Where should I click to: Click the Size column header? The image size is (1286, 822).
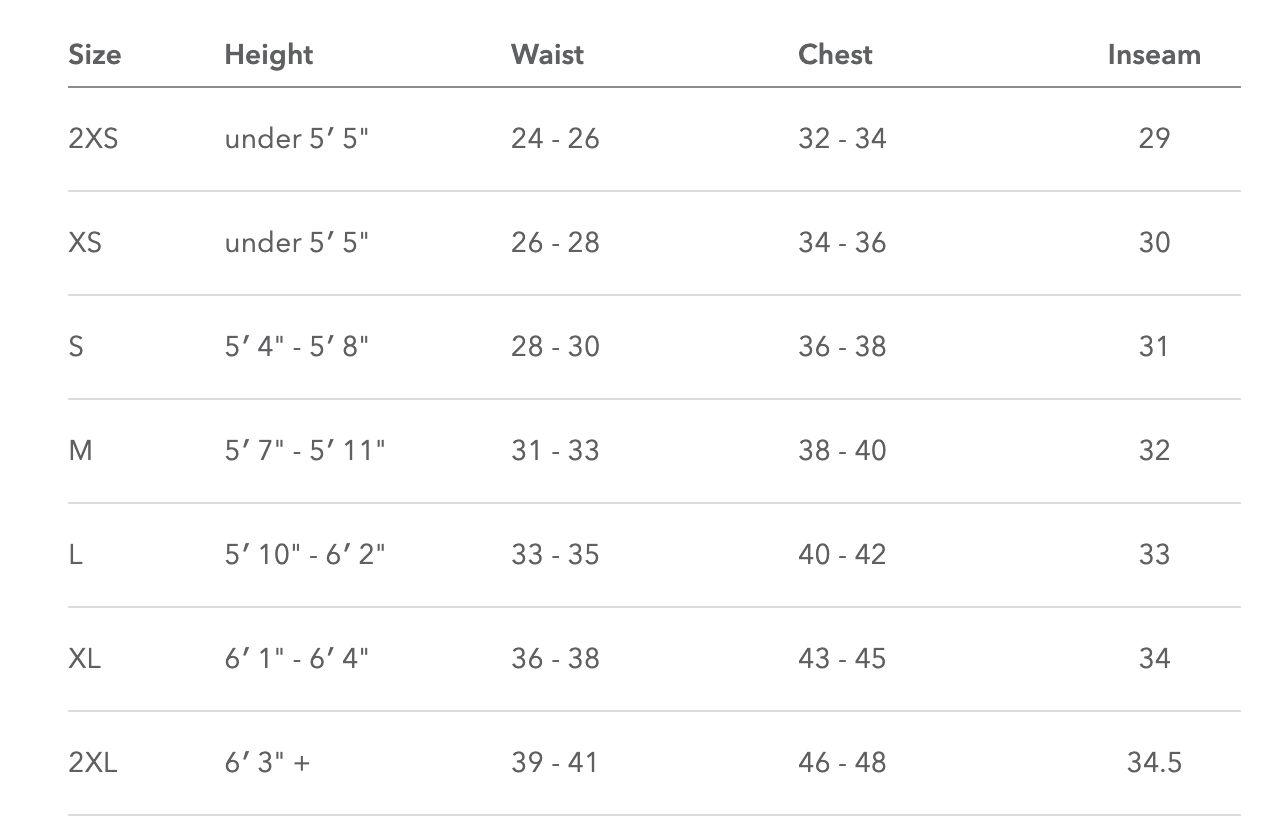[94, 54]
